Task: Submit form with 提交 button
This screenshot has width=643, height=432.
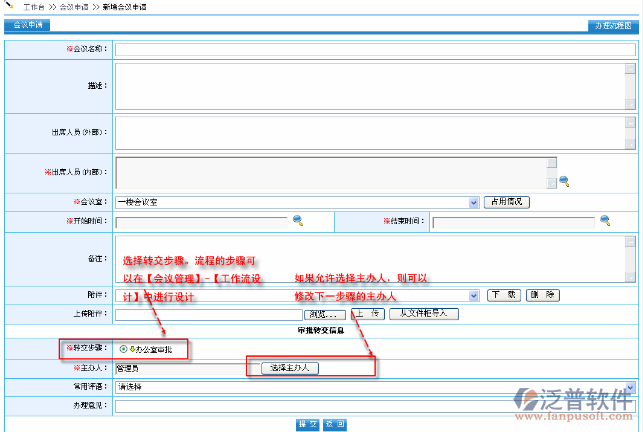Action: [308, 424]
